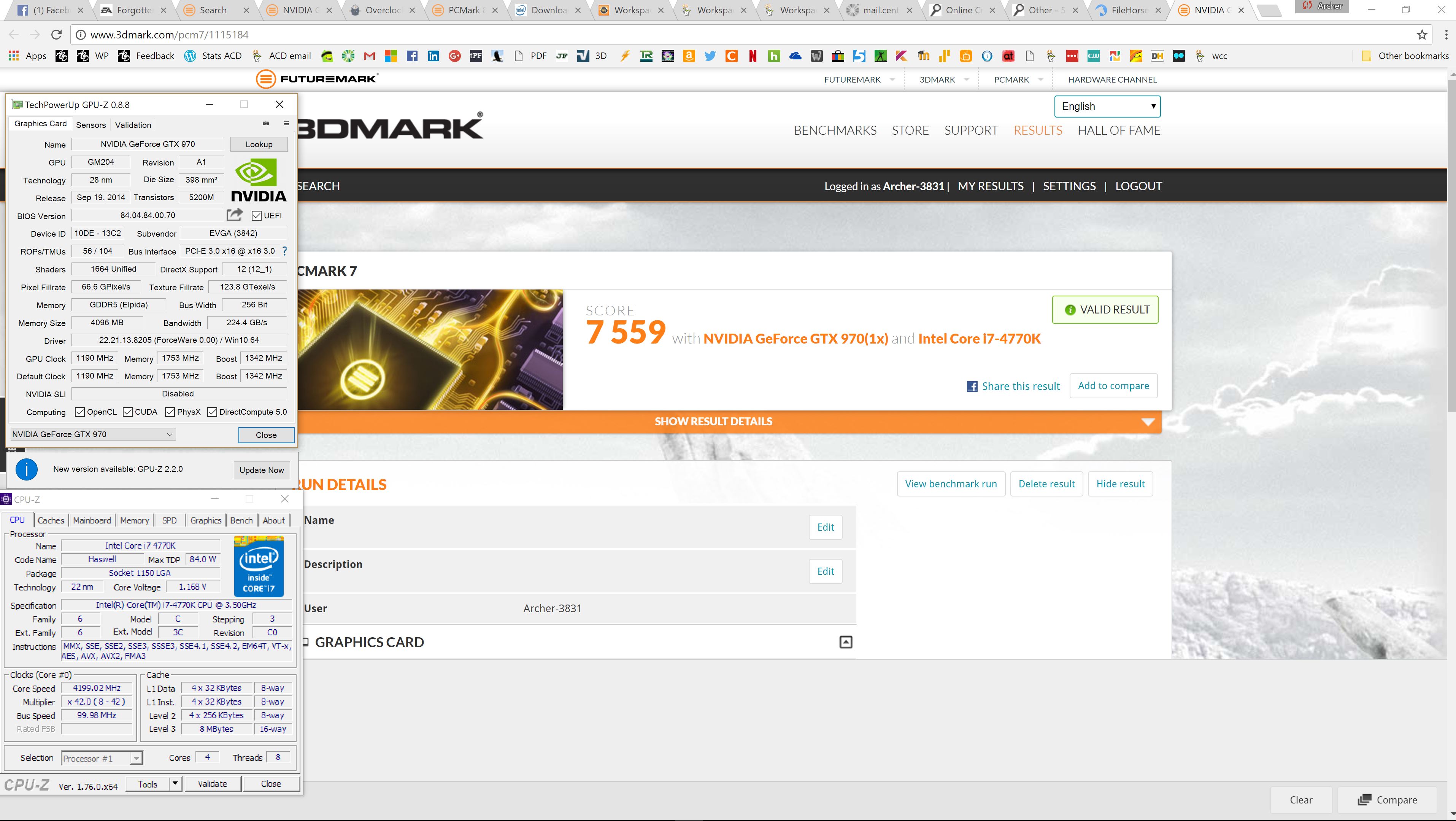Screen dimensions: 1456x821
Task: Open the Processor #1 selection dropdown
Action: (102, 758)
